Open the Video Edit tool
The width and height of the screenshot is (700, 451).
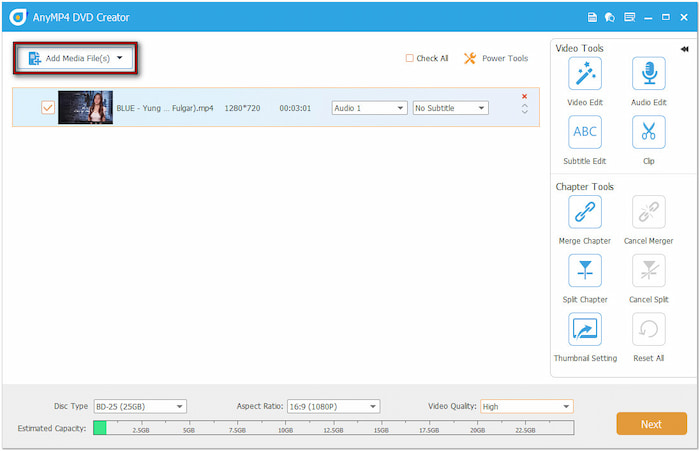[584, 75]
